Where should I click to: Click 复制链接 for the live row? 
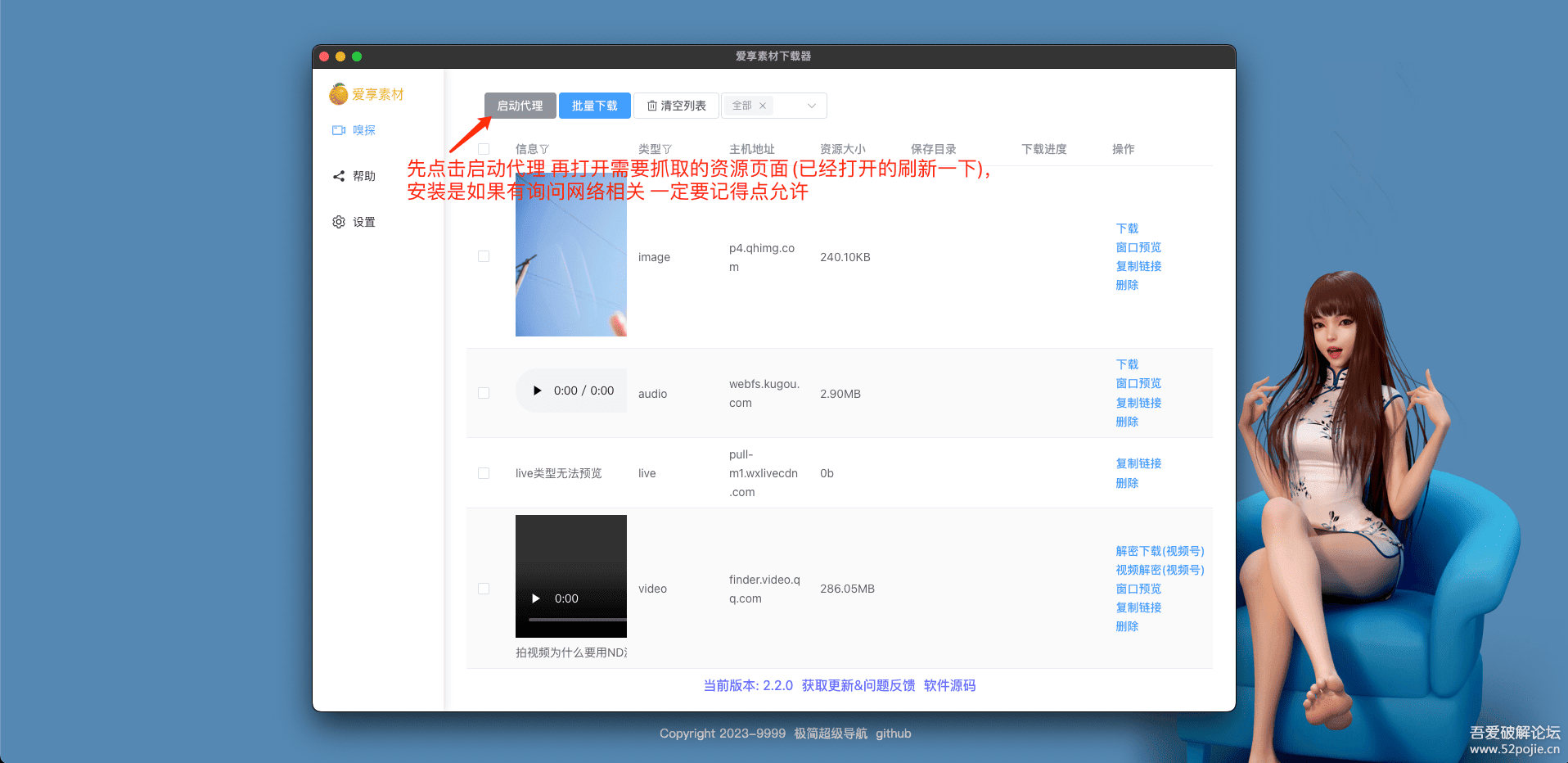(x=1138, y=463)
